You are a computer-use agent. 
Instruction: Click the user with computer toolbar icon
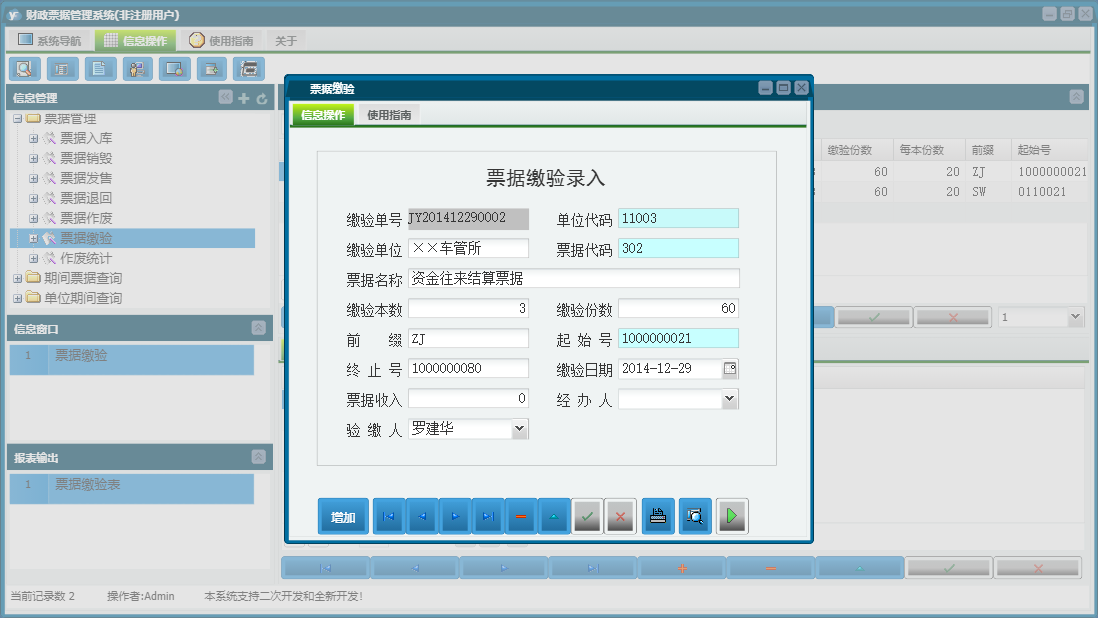(x=137, y=69)
